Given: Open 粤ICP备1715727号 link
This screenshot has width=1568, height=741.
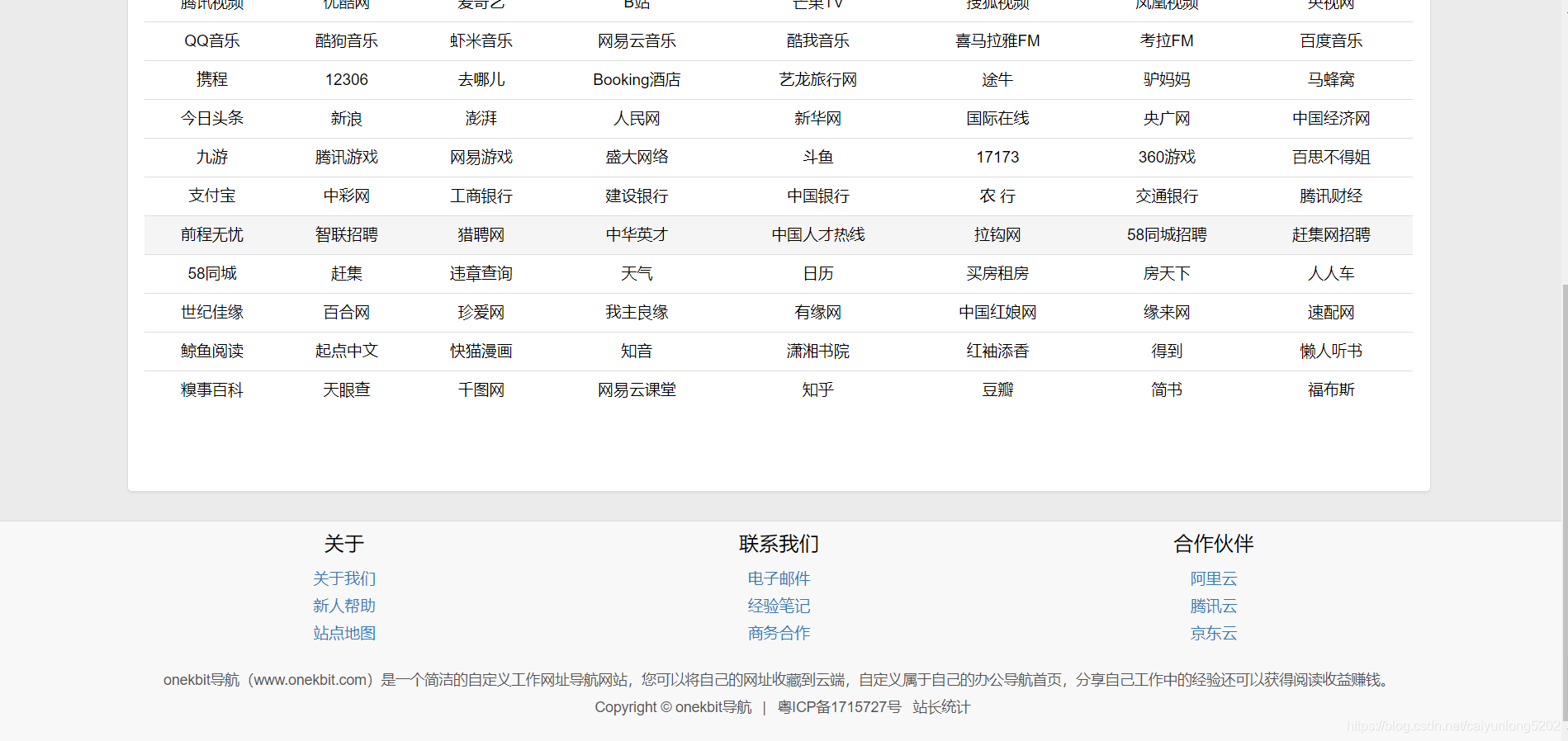Looking at the screenshot, I should pyautogui.click(x=840, y=708).
